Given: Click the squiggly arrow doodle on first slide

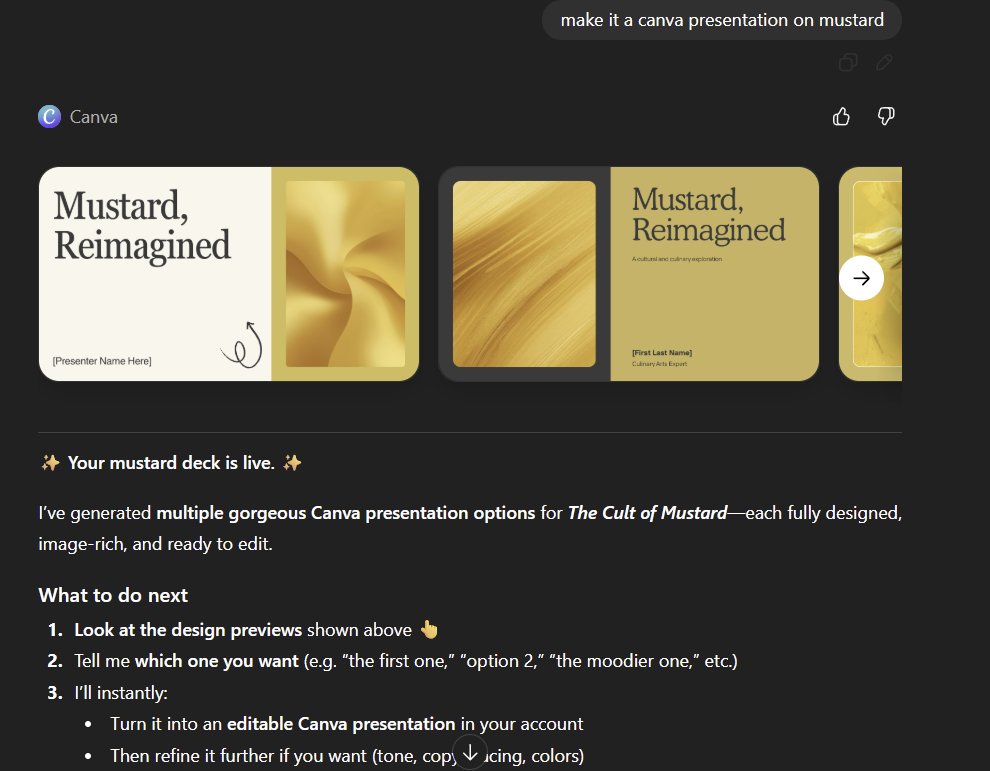Looking at the screenshot, I should pos(243,344).
